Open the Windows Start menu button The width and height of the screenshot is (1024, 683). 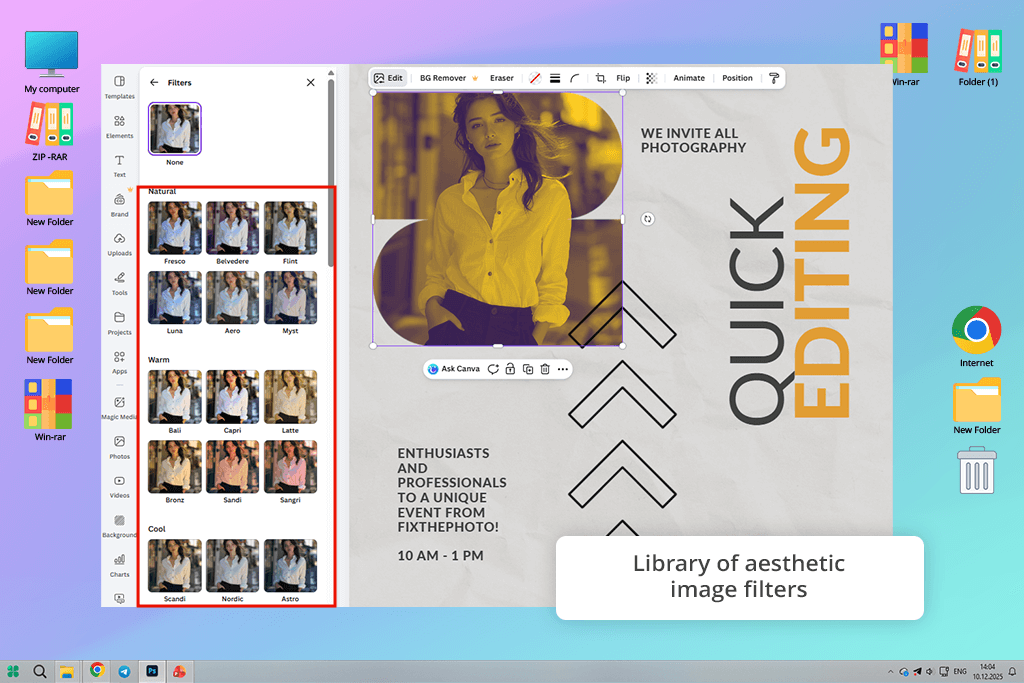(13, 671)
